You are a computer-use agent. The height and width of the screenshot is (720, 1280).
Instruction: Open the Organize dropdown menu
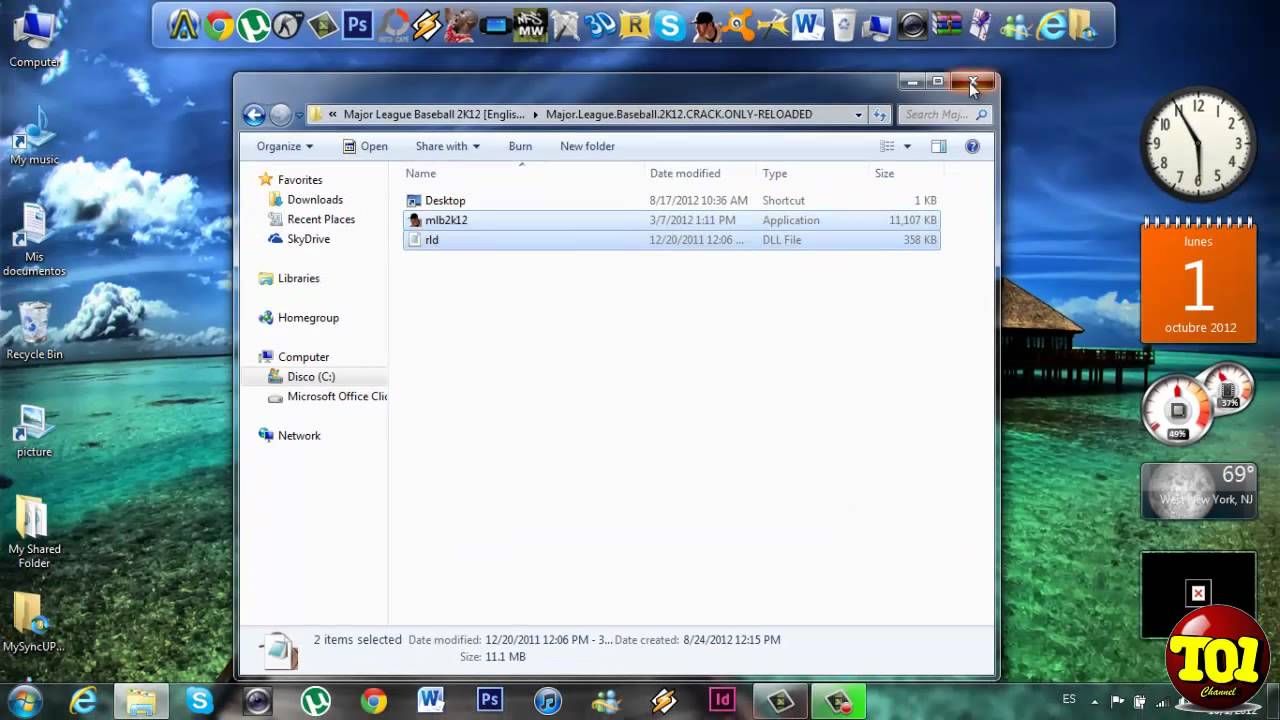pos(285,146)
